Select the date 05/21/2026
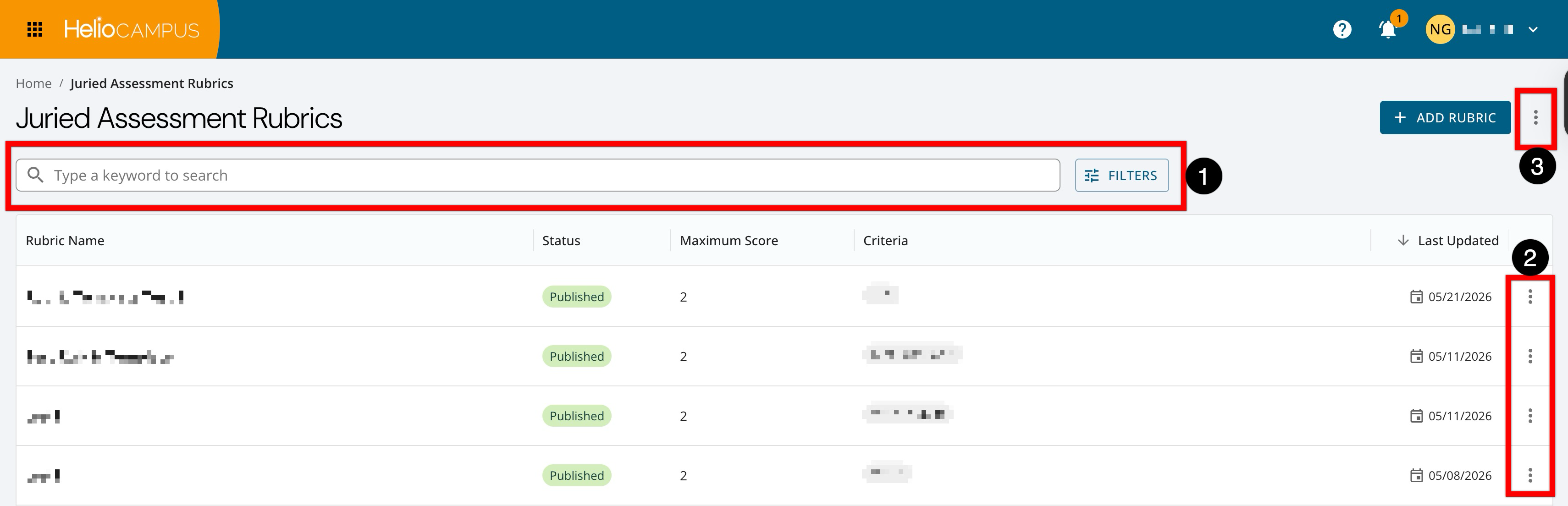The width and height of the screenshot is (1568, 506). (x=1460, y=297)
